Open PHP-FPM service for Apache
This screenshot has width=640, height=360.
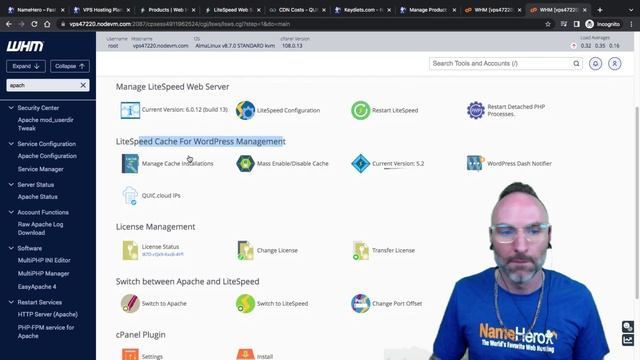click(x=46, y=332)
